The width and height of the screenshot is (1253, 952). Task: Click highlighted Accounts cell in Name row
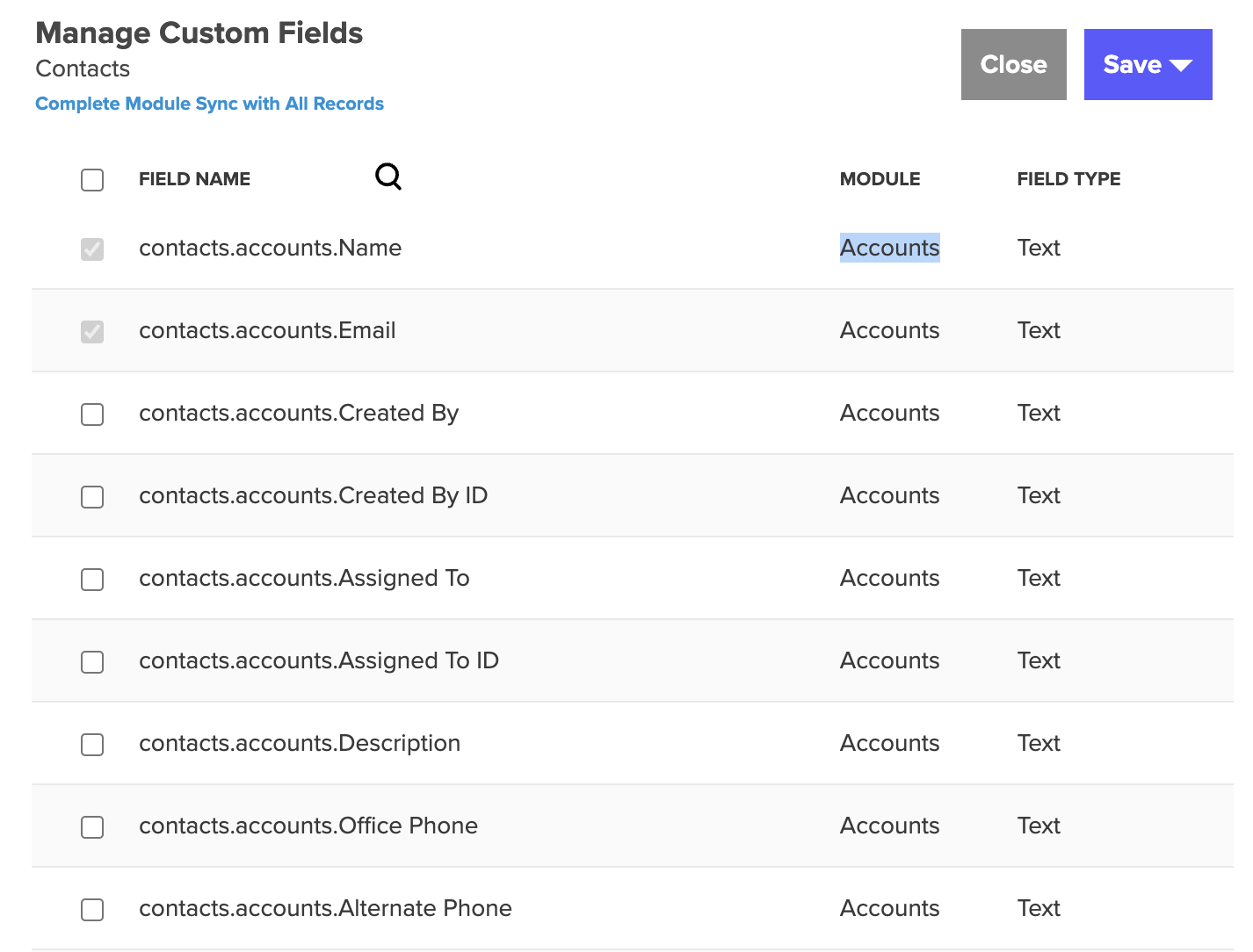889,248
